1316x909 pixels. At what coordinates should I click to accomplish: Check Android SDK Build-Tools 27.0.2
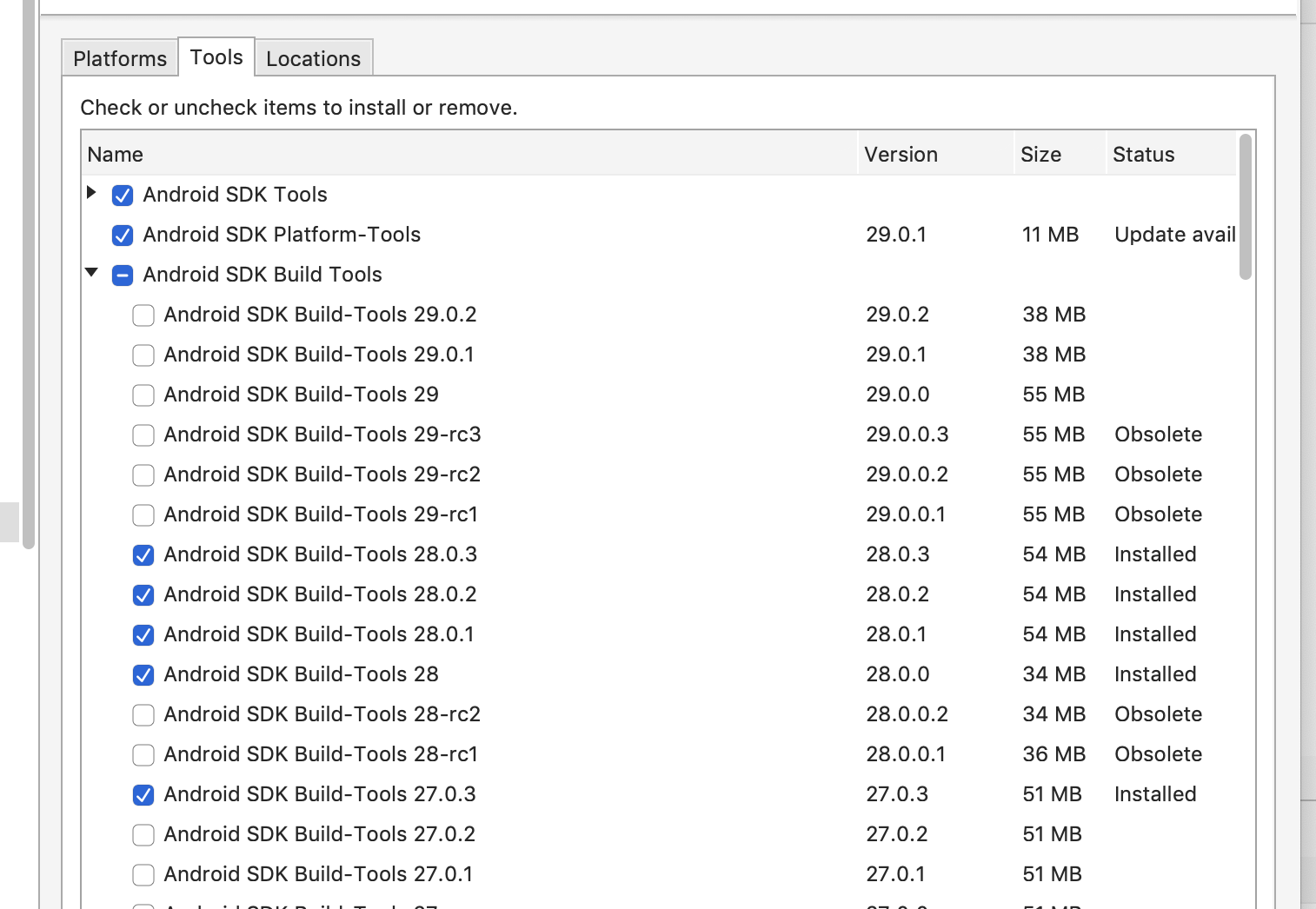[143, 834]
